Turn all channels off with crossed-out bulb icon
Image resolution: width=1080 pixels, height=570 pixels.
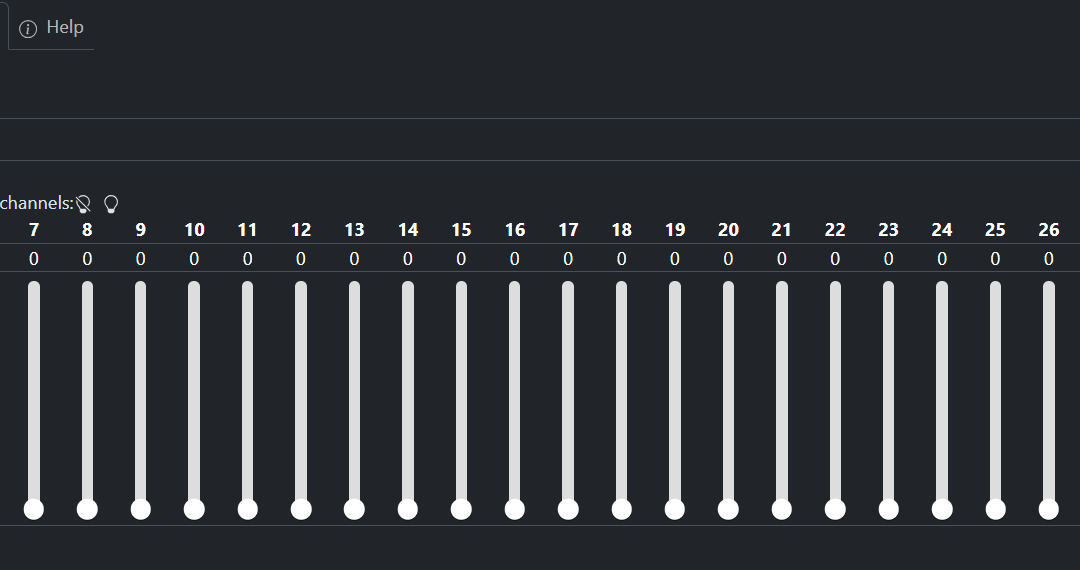(84, 204)
